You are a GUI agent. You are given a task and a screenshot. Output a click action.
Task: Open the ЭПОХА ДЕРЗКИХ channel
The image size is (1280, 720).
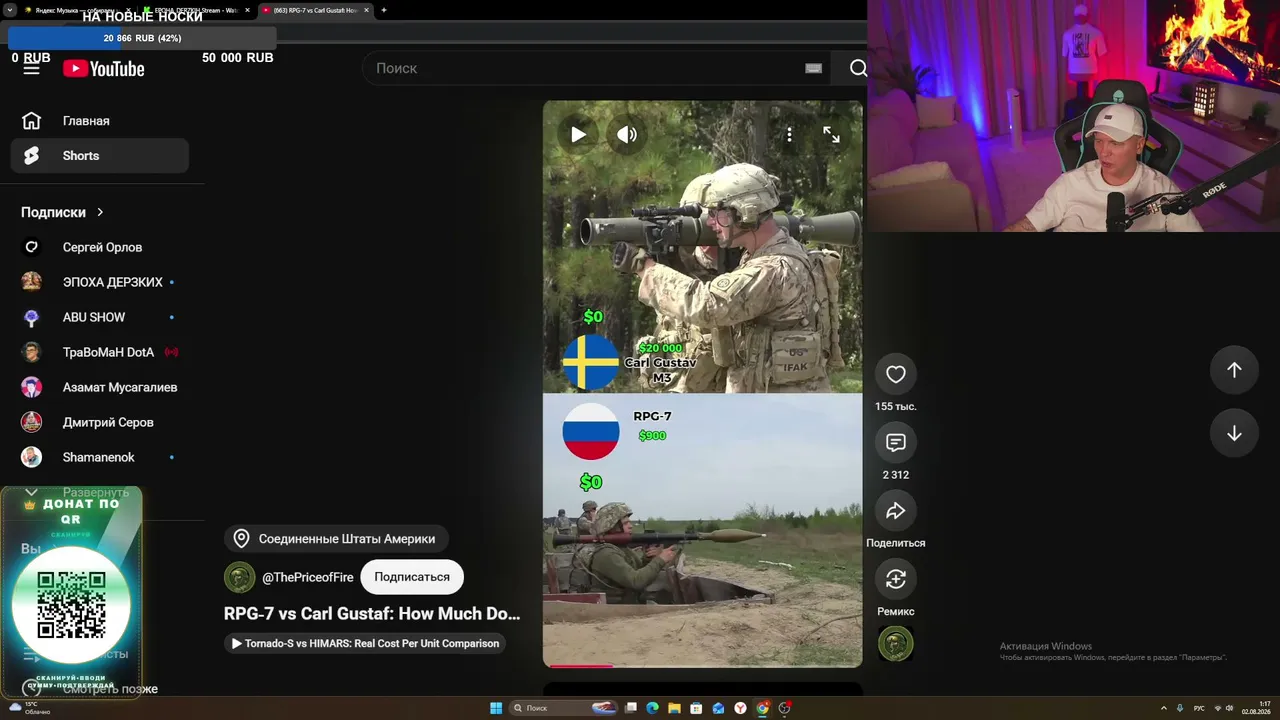coord(100,282)
